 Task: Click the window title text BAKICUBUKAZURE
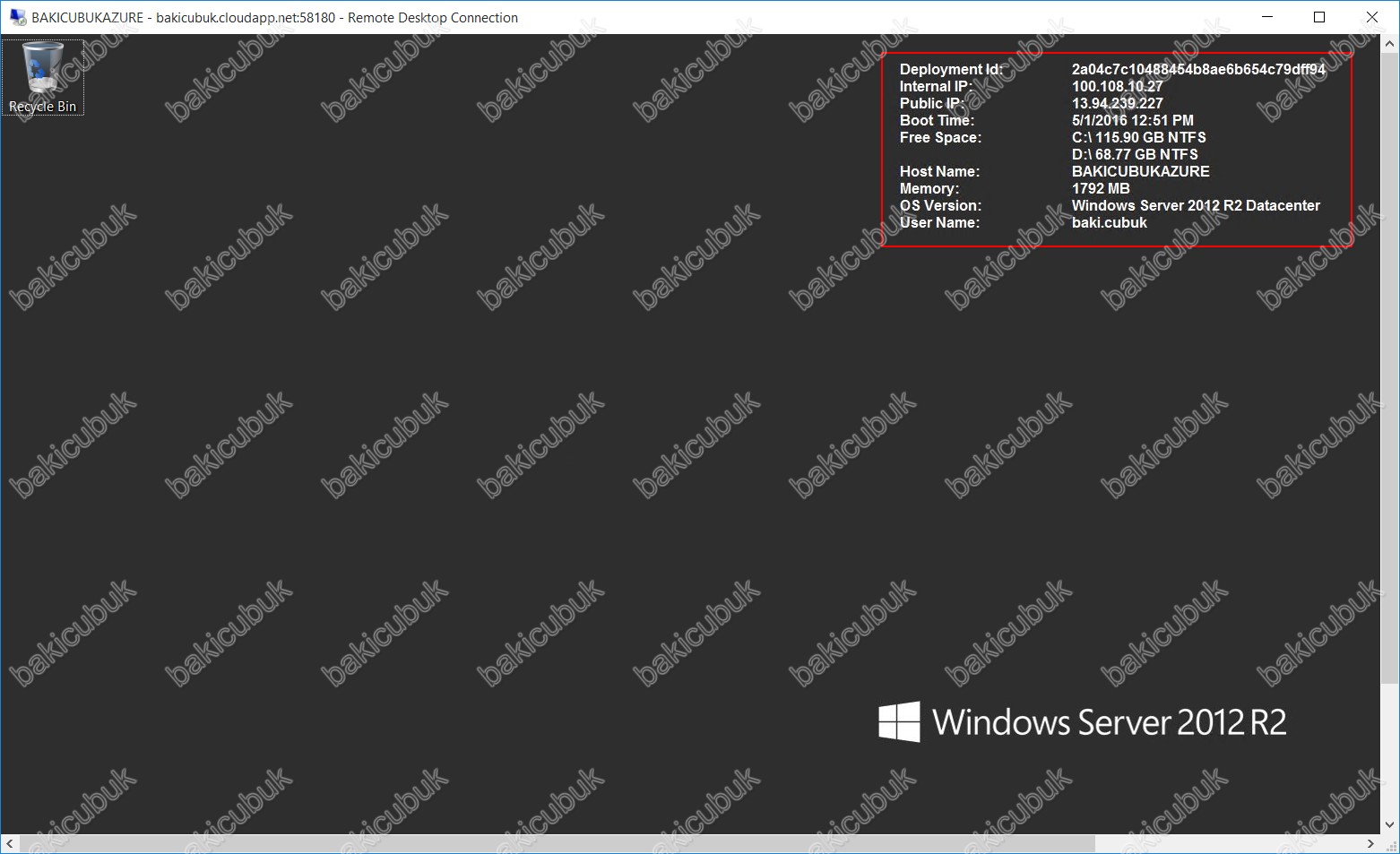pyautogui.click(x=88, y=18)
